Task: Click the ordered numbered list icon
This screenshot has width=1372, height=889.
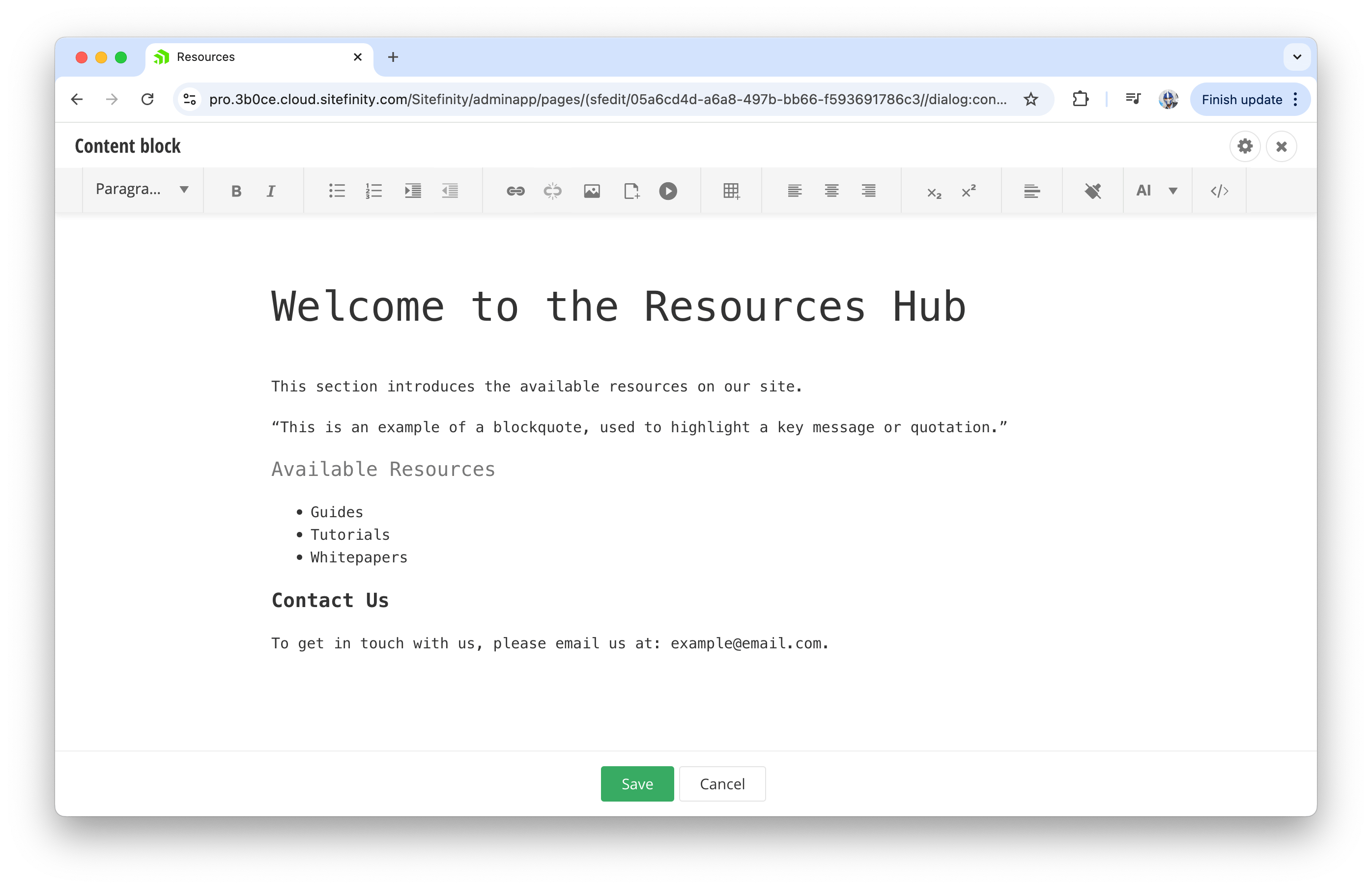Action: click(x=374, y=190)
